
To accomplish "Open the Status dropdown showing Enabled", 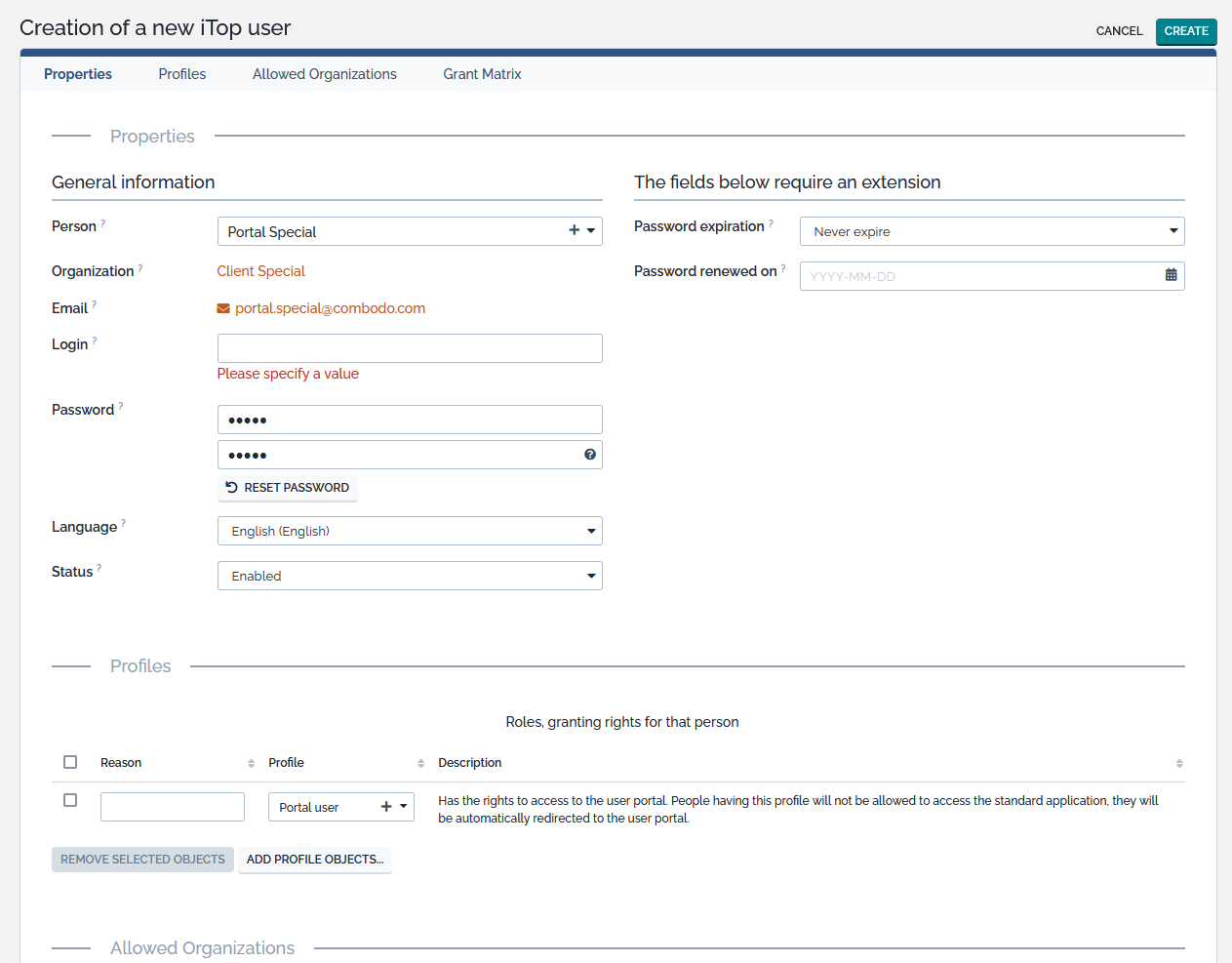I will coord(410,576).
